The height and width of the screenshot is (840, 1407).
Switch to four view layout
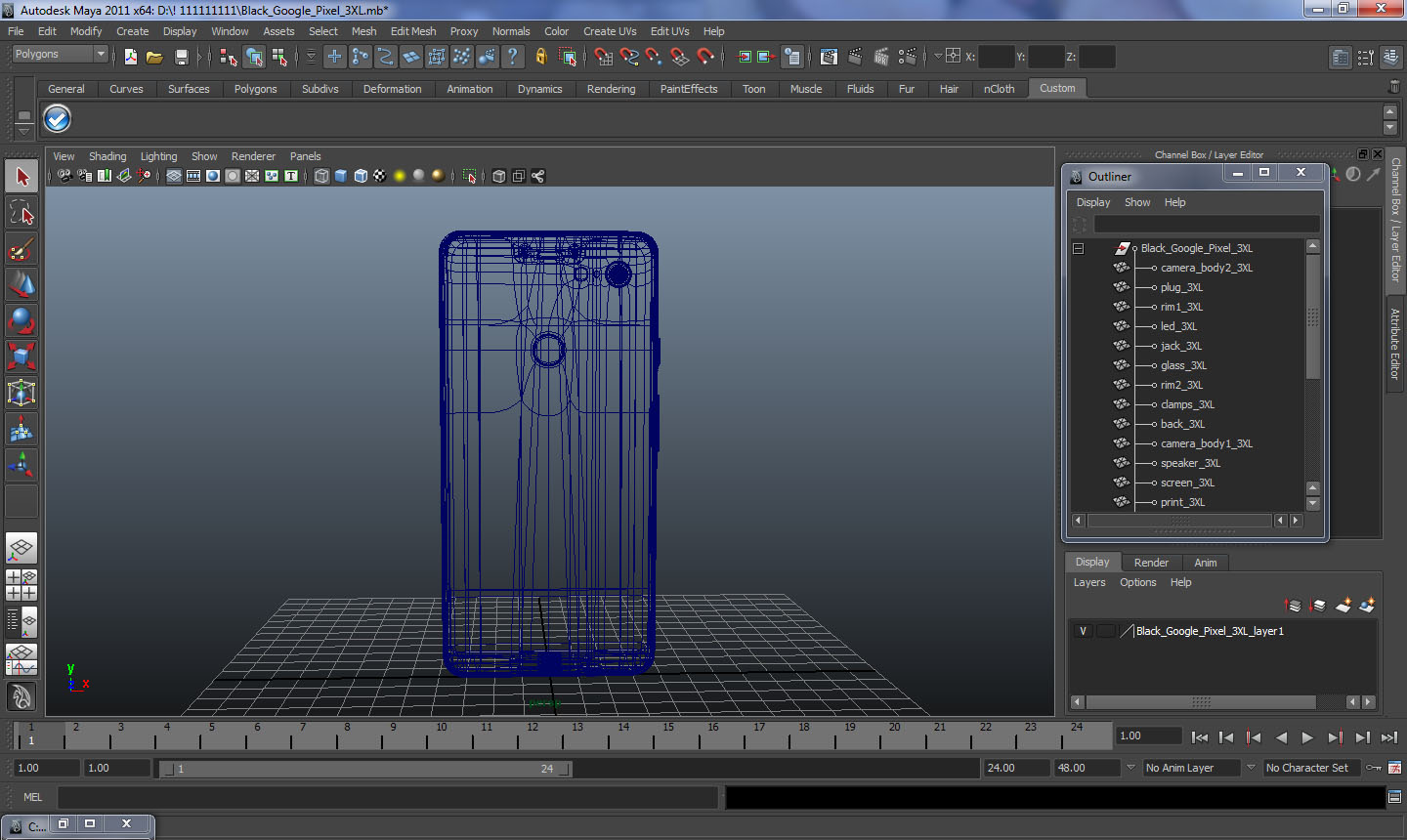point(21,585)
